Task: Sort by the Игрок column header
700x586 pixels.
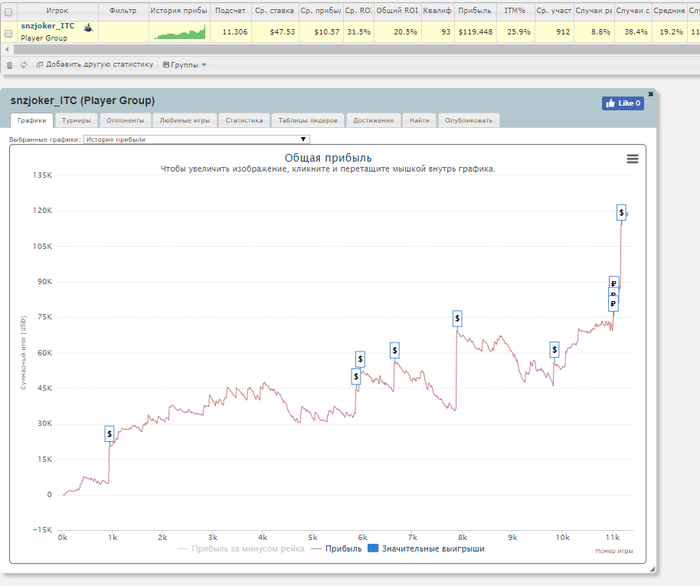Action: click(57, 11)
